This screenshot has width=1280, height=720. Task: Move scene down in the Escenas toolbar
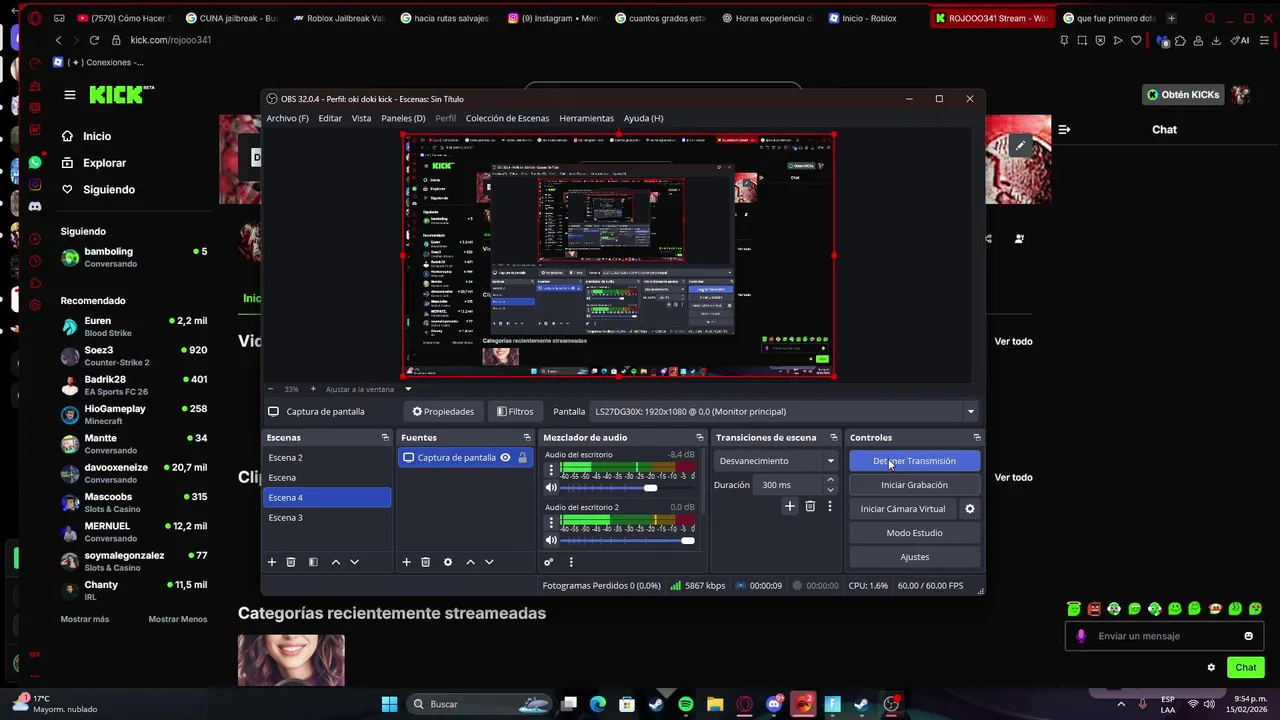pos(354,562)
